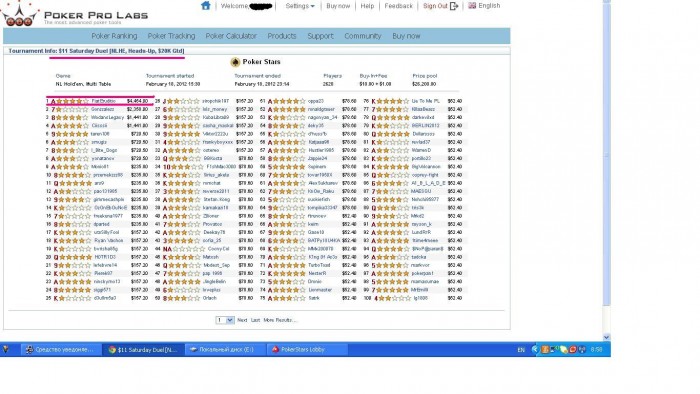Open player Lionmaster profile
700x394 pixels.
click(320, 290)
